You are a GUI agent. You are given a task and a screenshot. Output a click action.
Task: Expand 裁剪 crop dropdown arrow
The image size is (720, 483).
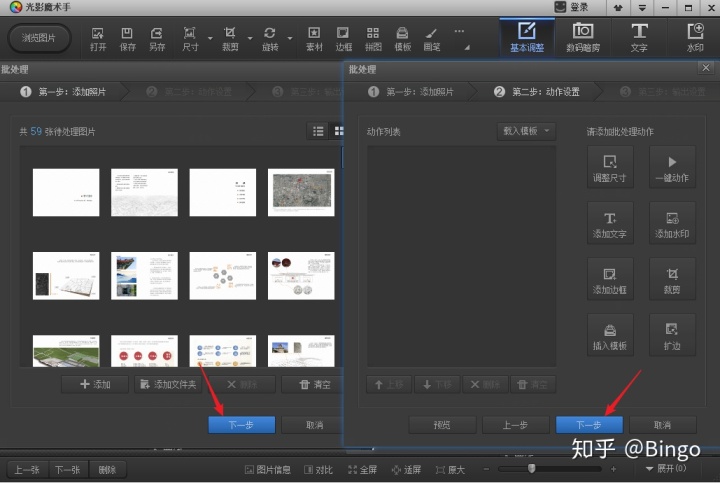click(250, 38)
